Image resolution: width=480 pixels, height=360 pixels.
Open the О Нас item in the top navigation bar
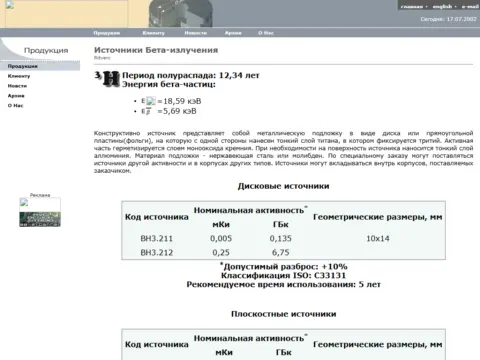266,33
